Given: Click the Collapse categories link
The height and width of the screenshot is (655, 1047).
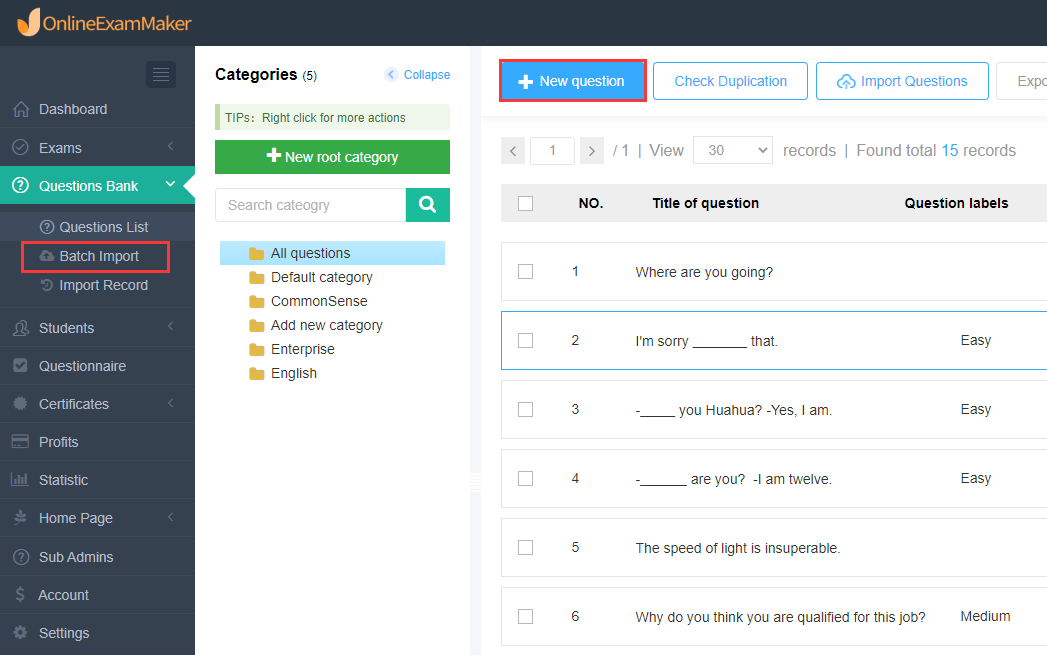Looking at the screenshot, I should coord(417,75).
